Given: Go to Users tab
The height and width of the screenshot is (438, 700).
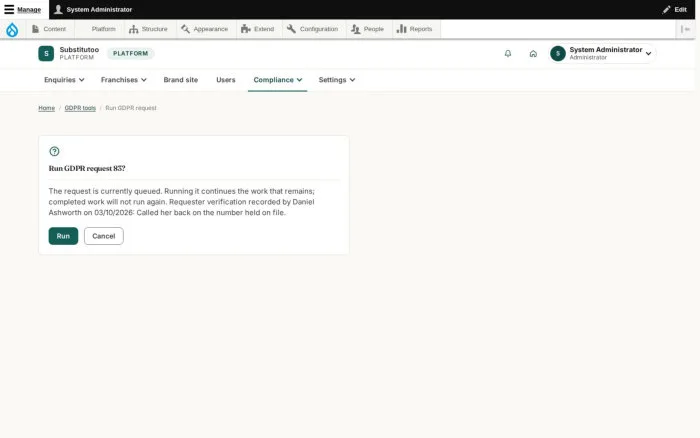Looking at the screenshot, I should point(225,80).
